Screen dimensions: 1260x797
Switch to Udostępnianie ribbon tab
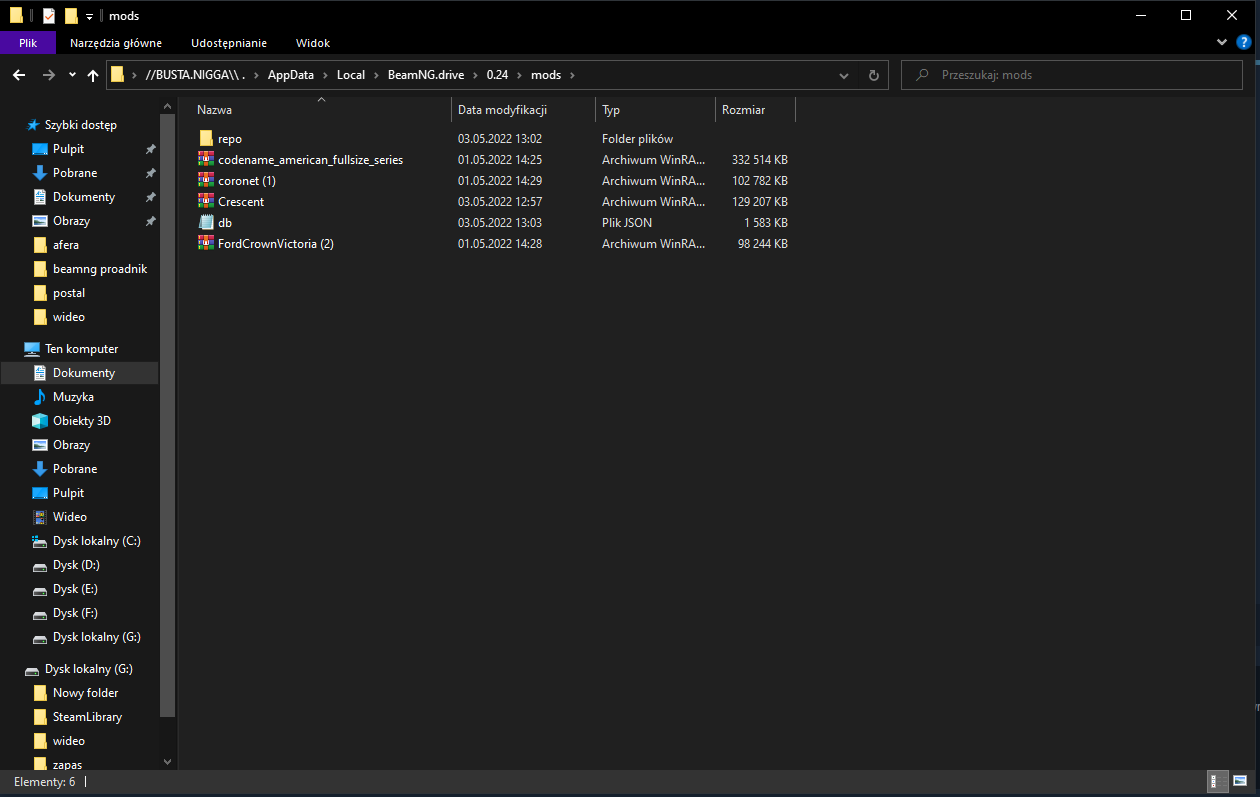[231, 43]
